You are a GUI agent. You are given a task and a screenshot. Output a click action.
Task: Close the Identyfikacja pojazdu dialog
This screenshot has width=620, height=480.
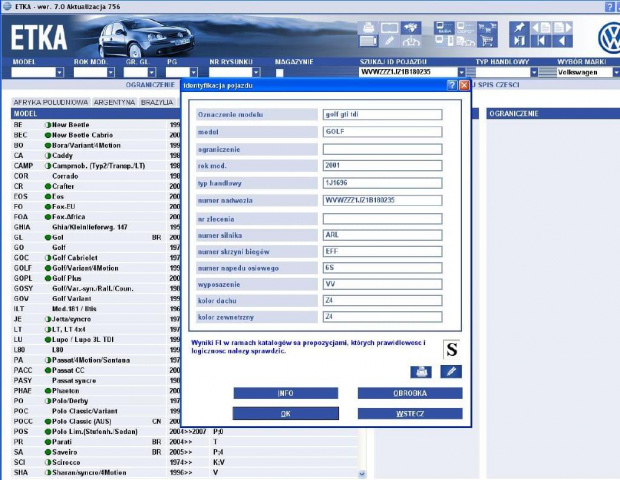tap(464, 85)
